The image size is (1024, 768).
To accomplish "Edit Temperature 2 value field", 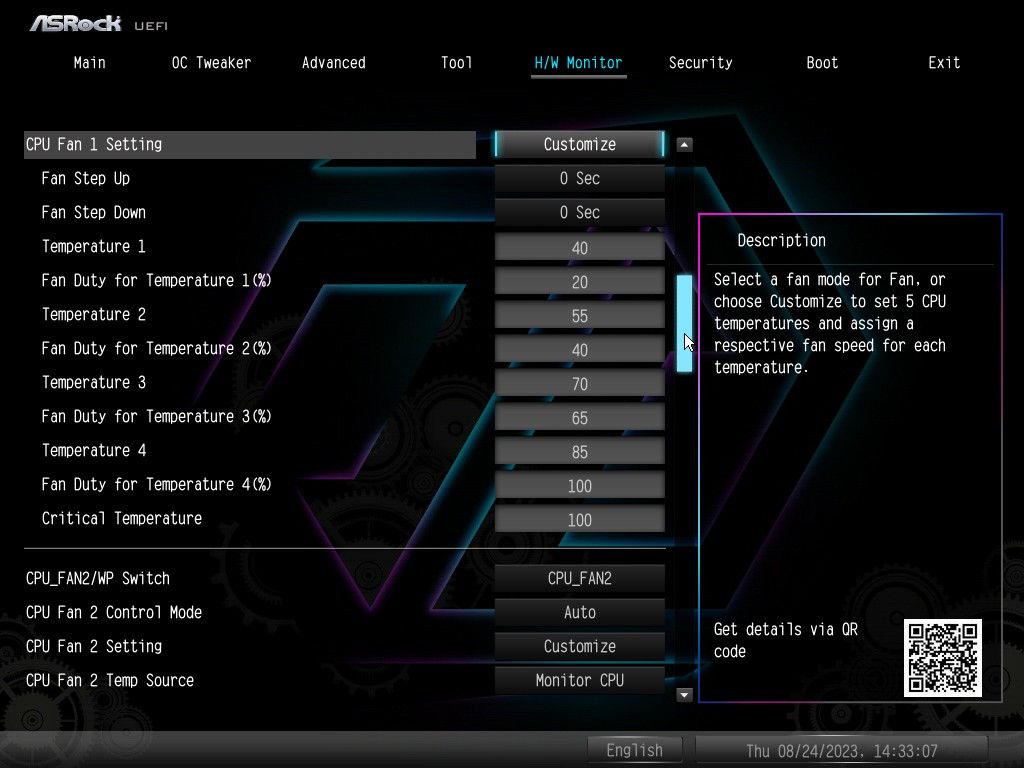I will pyautogui.click(x=580, y=315).
